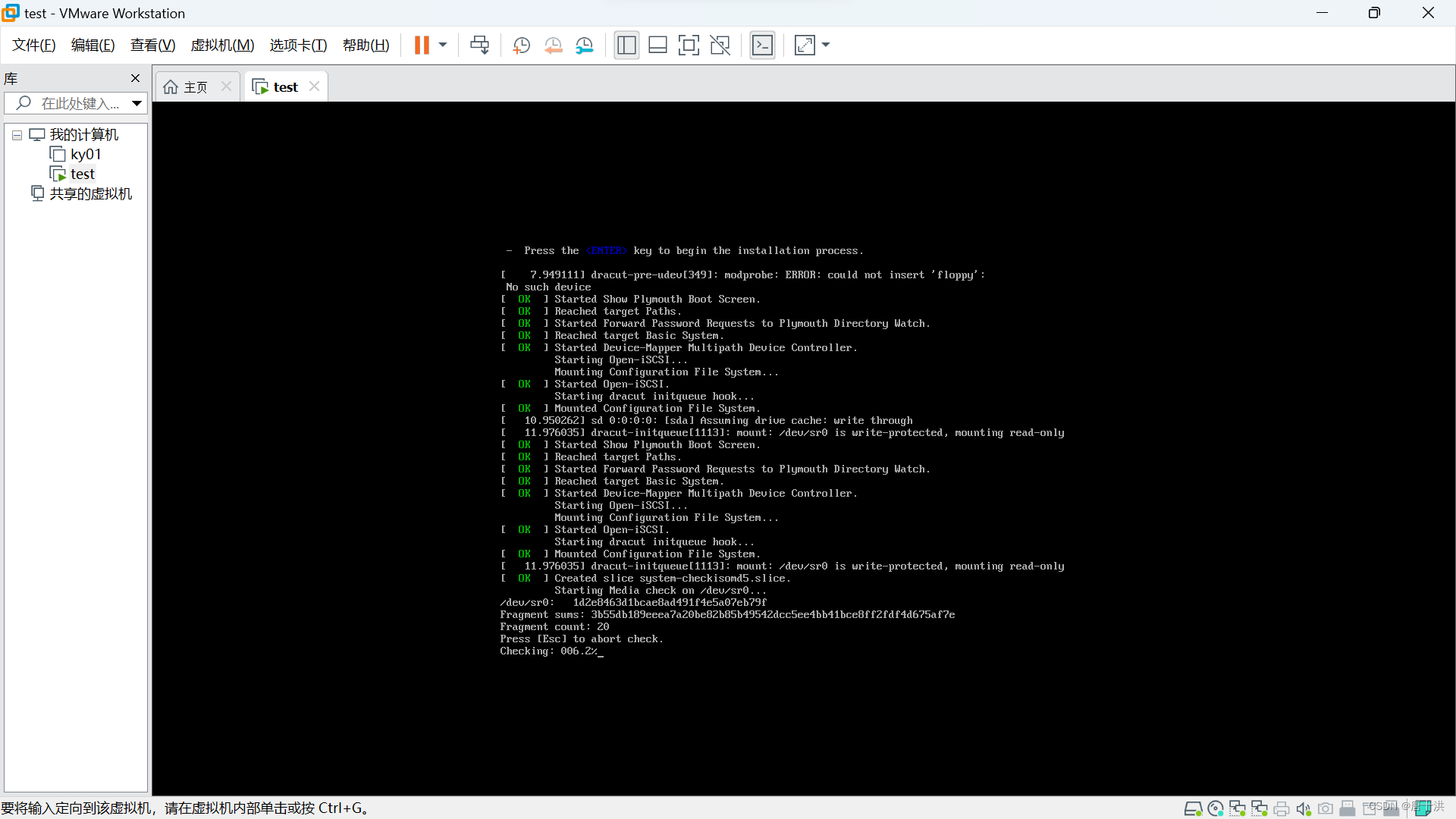Viewport: 1456px width, 819px height.
Task: Revert the VM to its previous snapshot
Action: point(553,45)
